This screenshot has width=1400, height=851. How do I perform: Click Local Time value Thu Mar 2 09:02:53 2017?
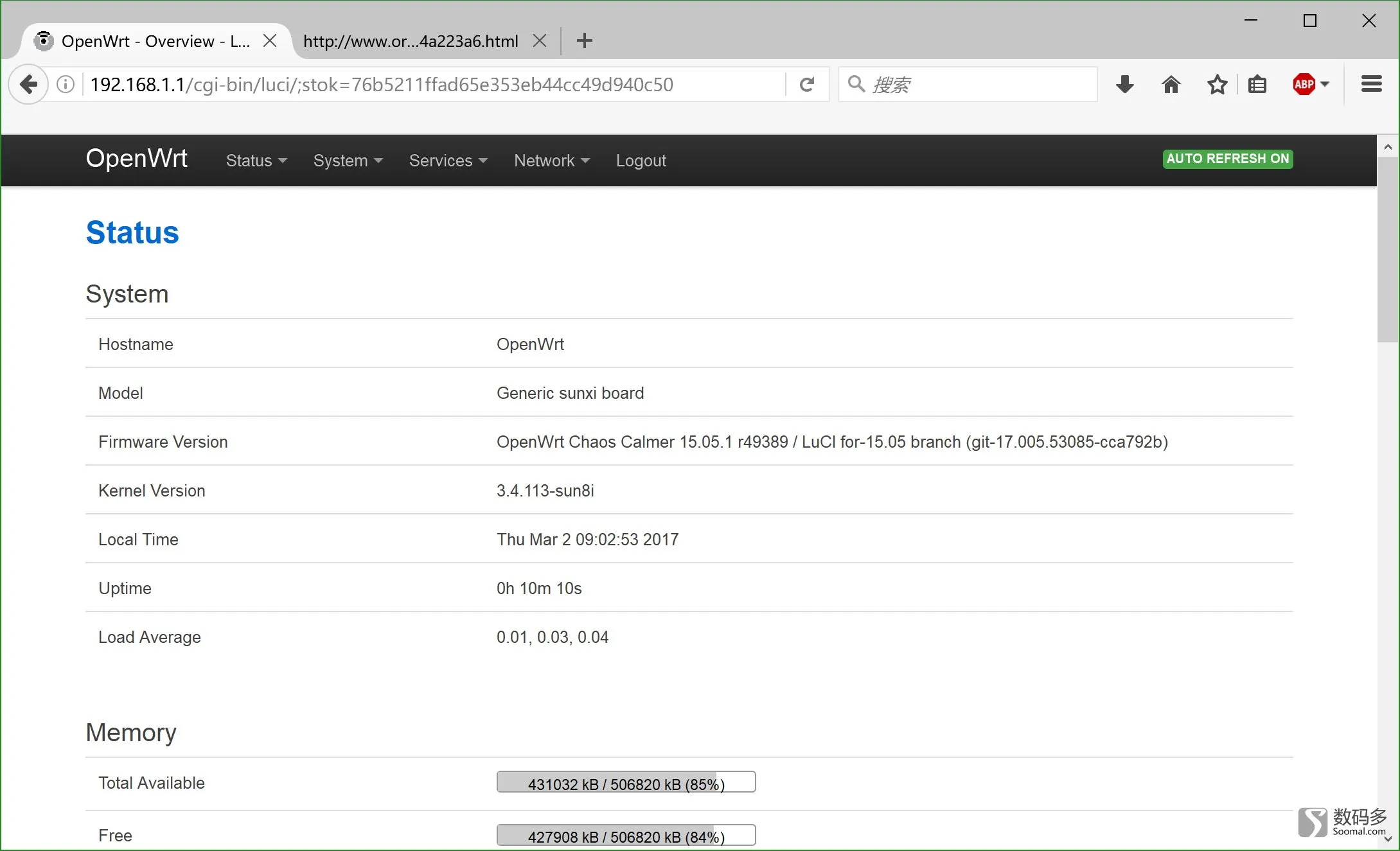587,540
